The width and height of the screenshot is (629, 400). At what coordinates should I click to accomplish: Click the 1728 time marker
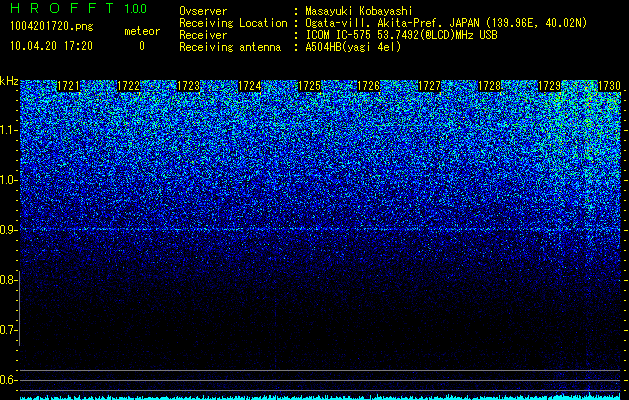[489, 86]
